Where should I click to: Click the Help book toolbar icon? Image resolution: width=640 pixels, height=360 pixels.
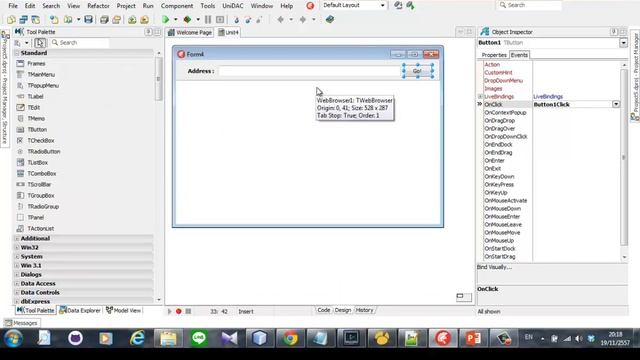330,19
